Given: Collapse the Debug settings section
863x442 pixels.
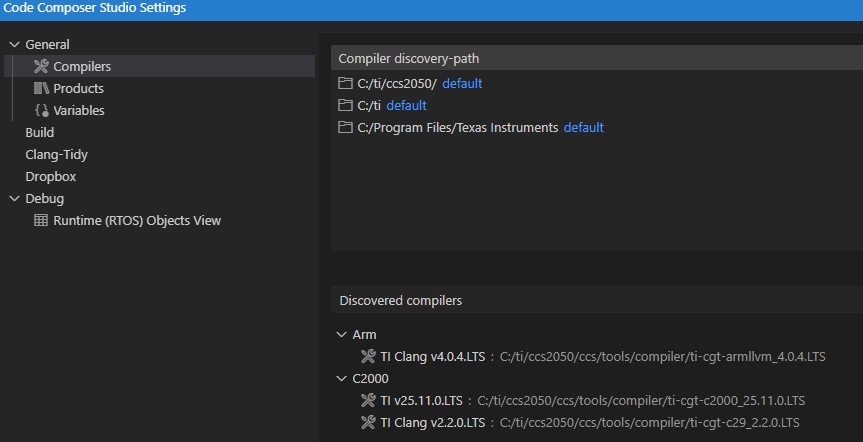Looking at the screenshot, I should (x=14, y=199).
